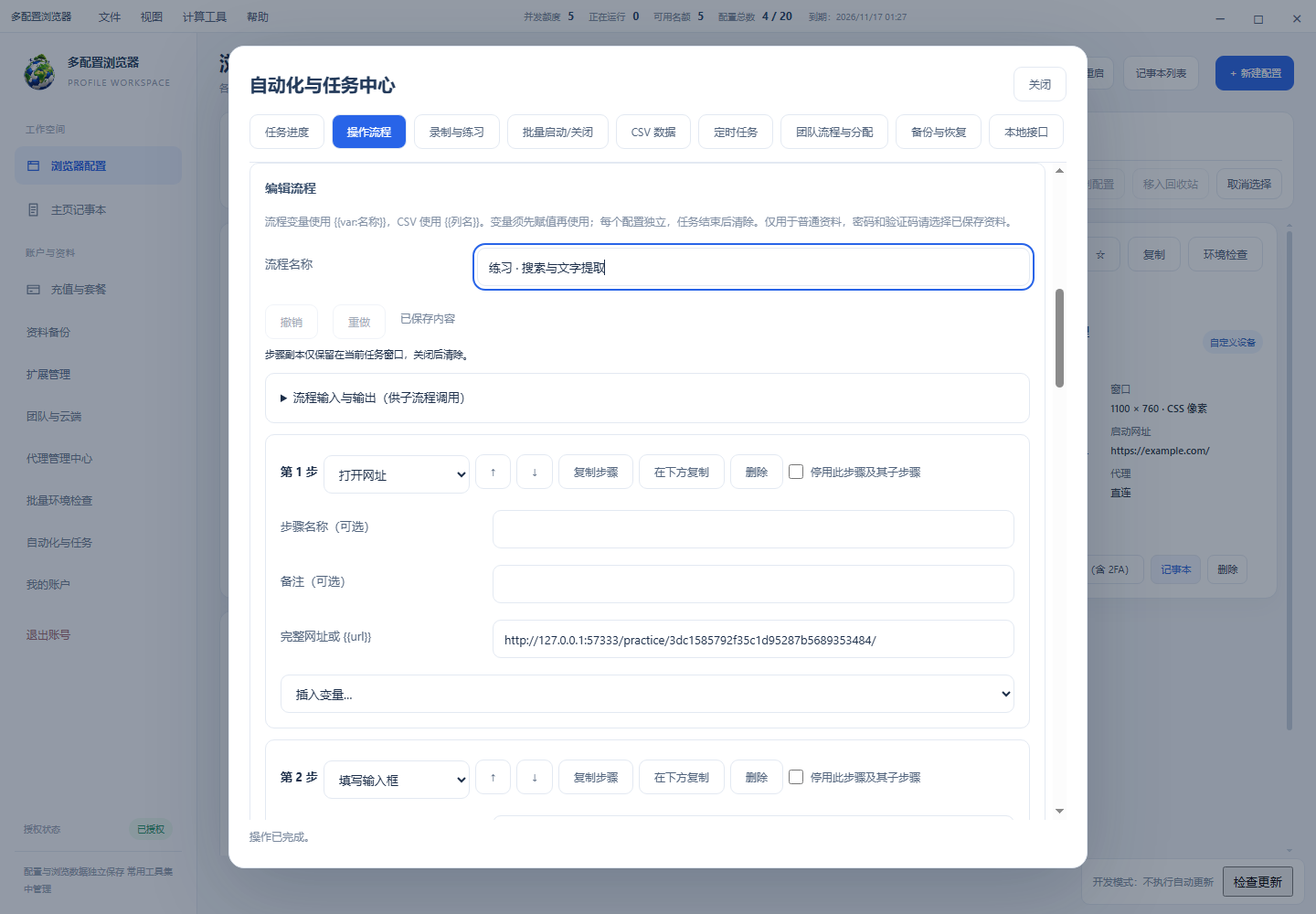Click scroll-up arrow of dialog scrollbar
The height and width of the screenshot is (914, 1316).
(1059, 171)
